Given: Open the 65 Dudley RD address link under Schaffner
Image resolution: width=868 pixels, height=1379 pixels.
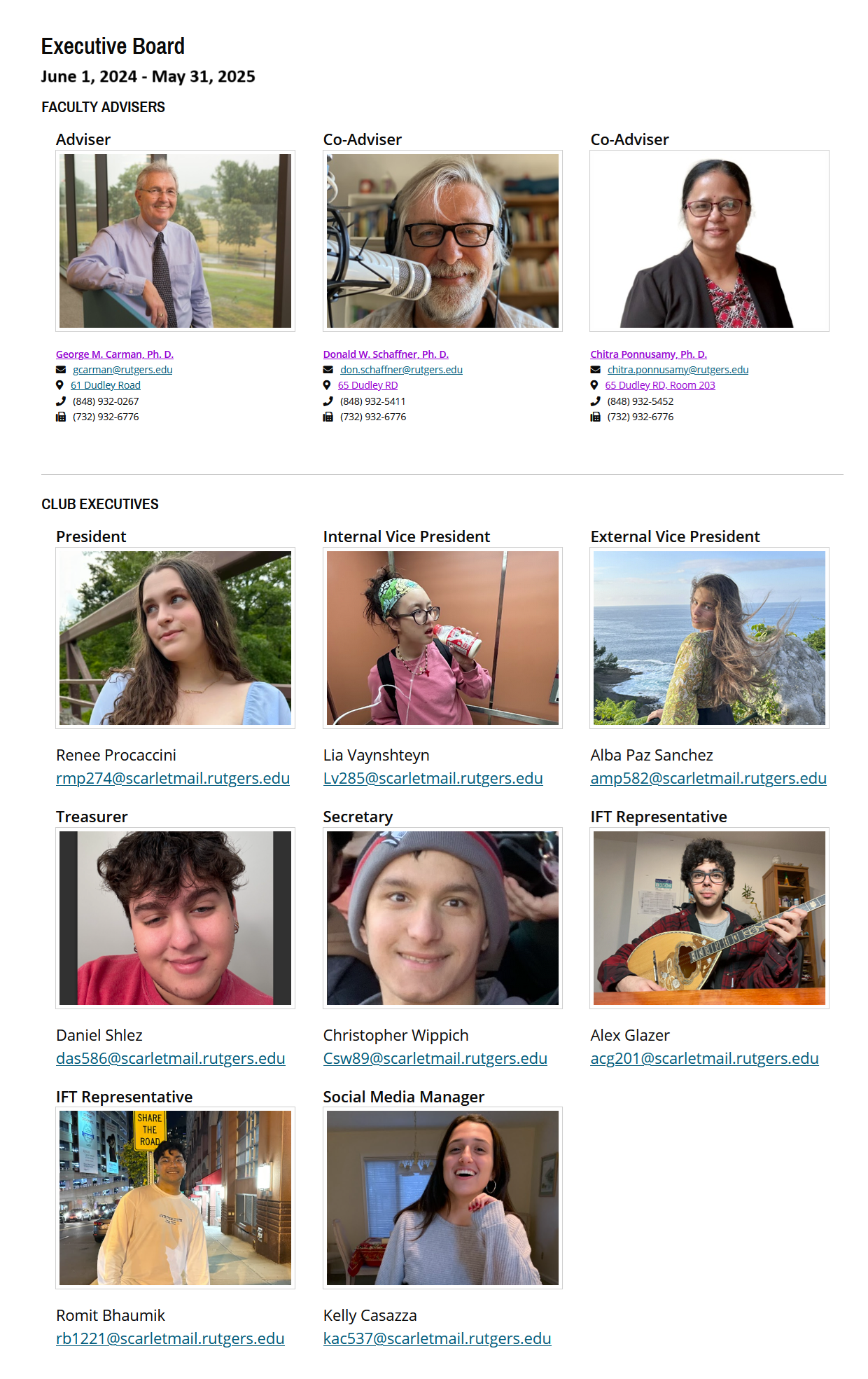Looking at the screenshot, I should coord(367,385).
